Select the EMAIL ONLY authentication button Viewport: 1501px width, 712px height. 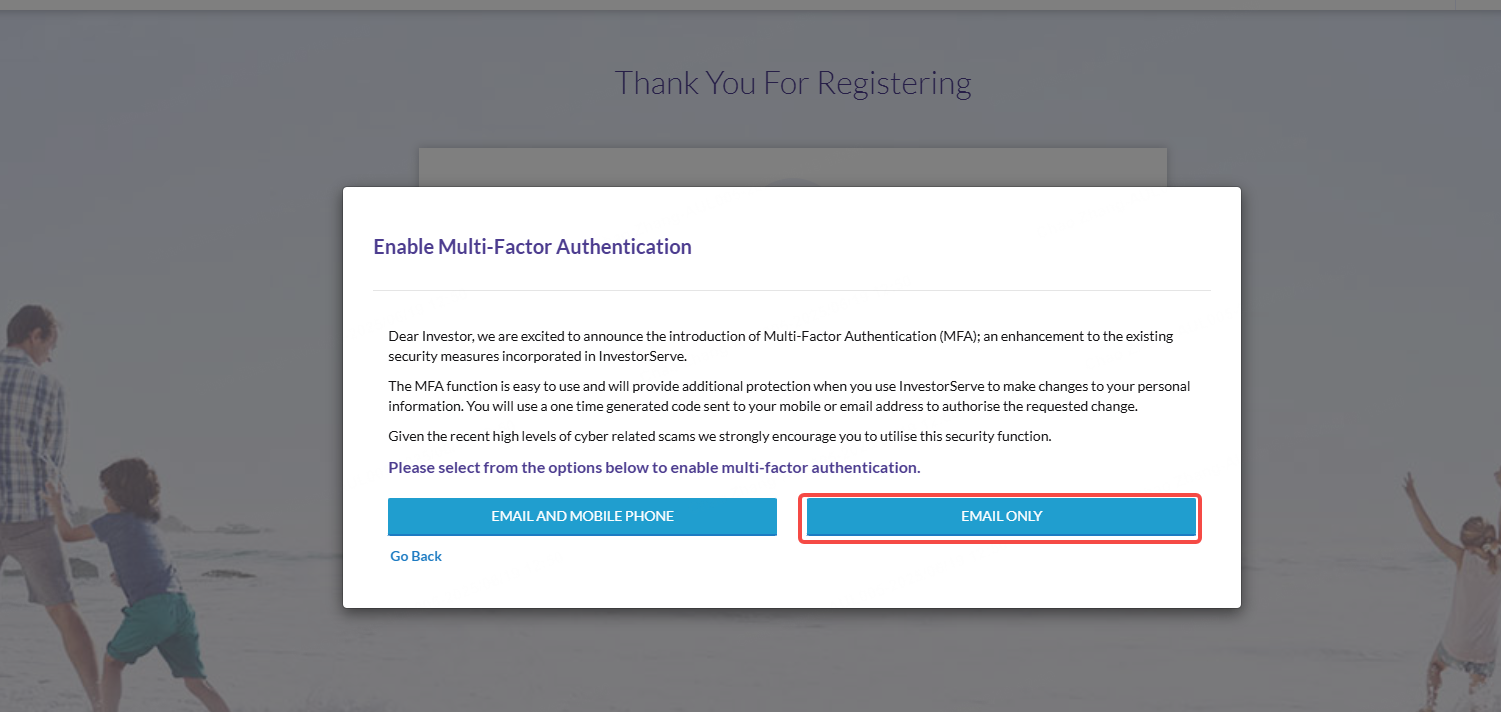coord(1001,517)
